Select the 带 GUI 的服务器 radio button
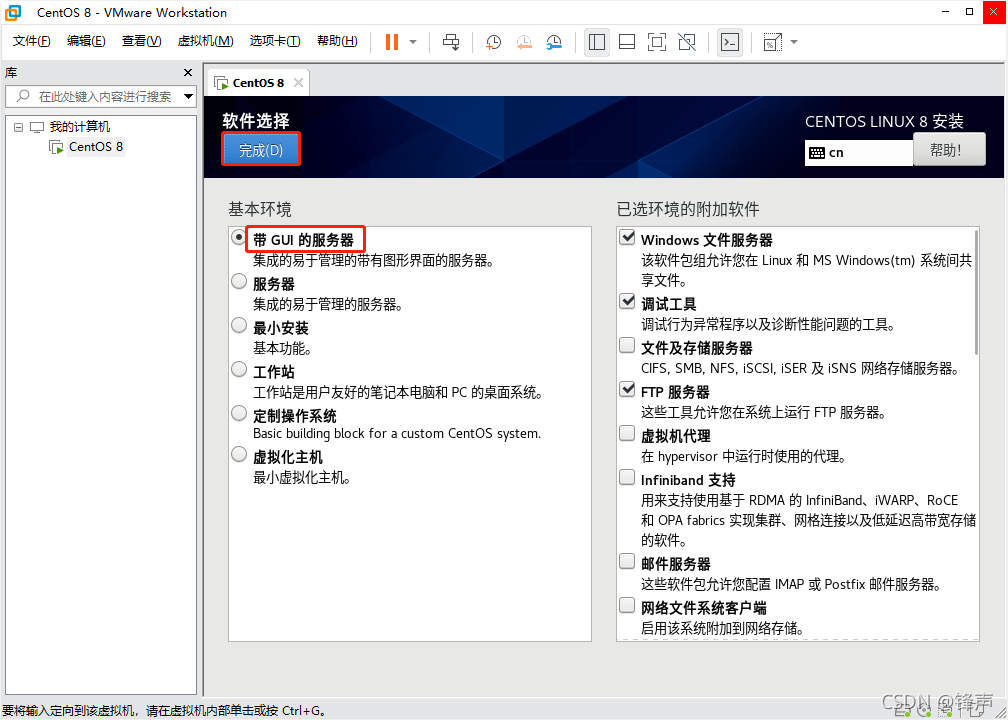The width and height of the screenshot is (1008, 720). (238, 237)
